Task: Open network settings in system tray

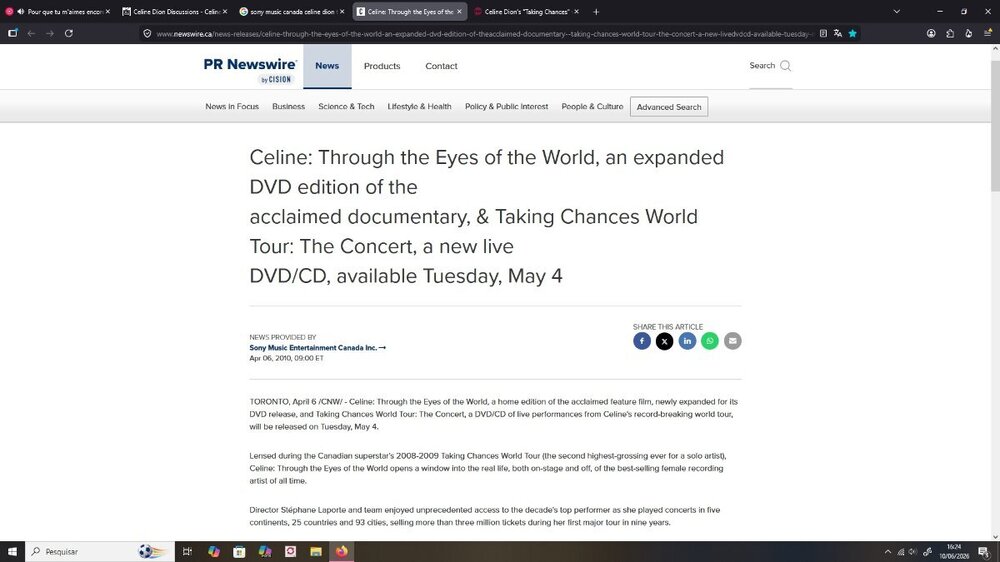Action: tap(901, 552)
